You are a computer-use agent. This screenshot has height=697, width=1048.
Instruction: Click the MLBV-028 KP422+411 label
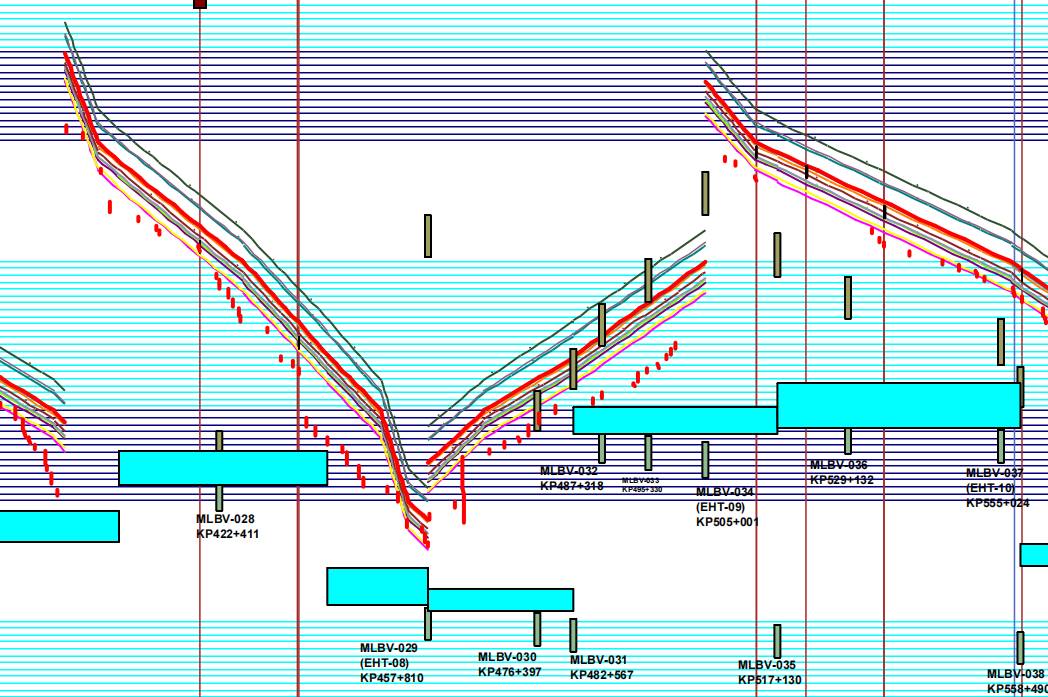click(x=227, y=526)
